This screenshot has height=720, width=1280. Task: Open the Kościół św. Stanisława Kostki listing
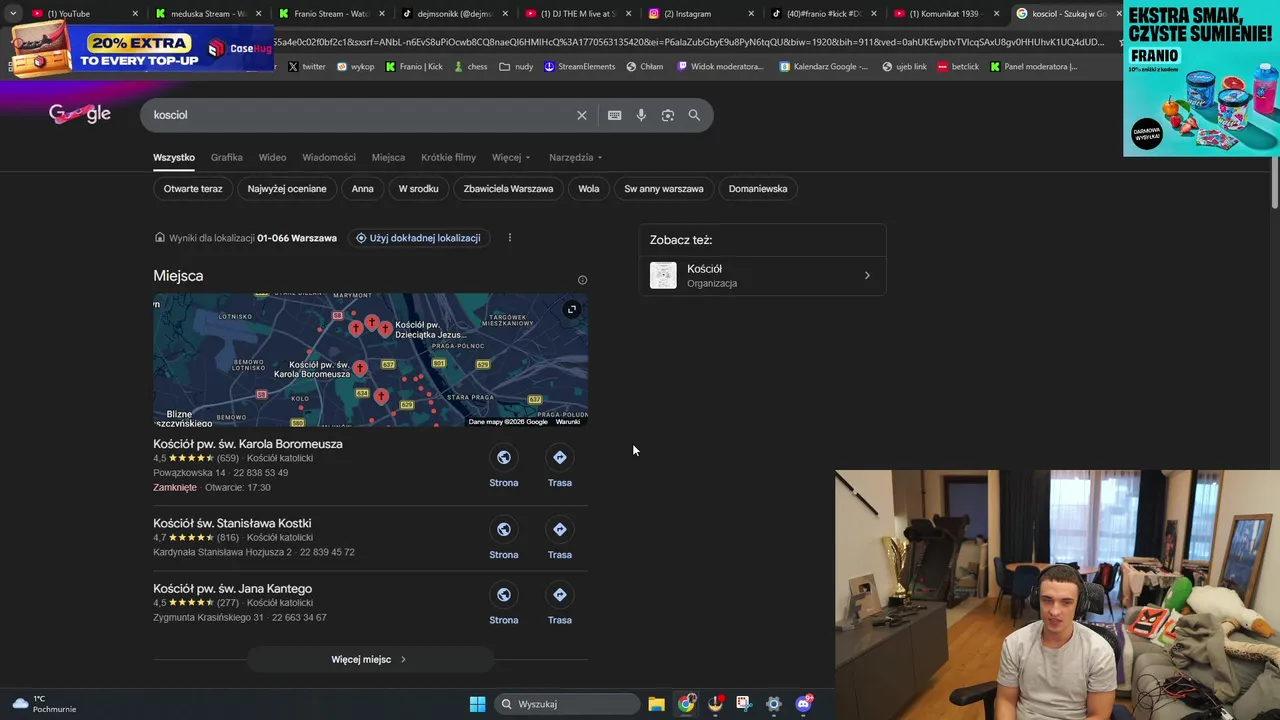(x=232, y=523)
